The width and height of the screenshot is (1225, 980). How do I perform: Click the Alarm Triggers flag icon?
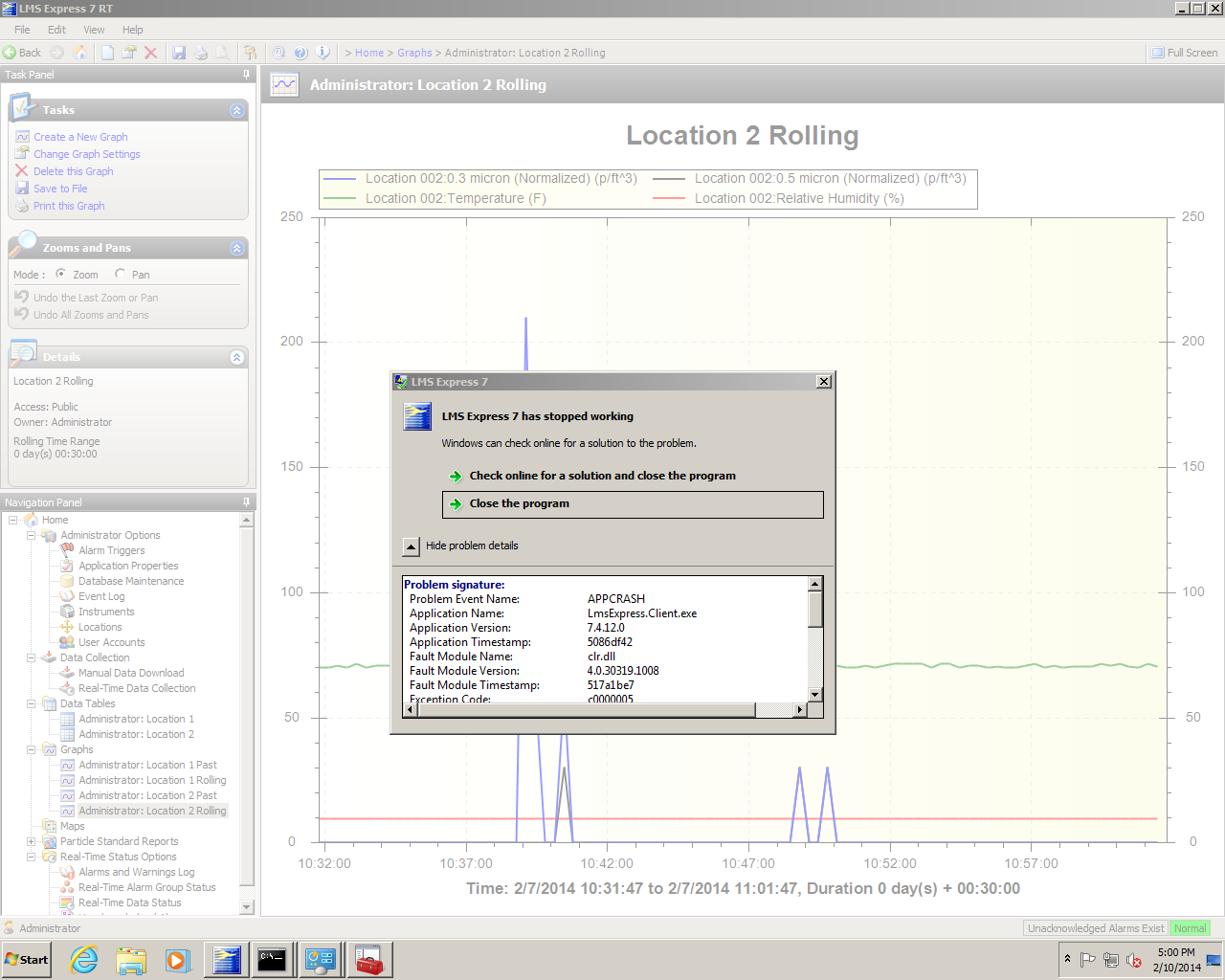point(67,550)
